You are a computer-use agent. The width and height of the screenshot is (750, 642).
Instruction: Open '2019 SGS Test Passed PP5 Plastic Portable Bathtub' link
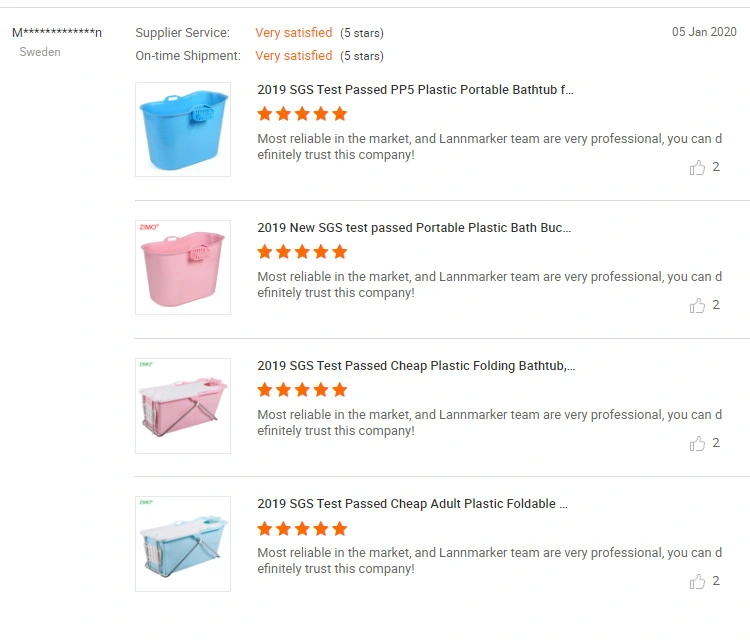(x=415, y=90)
